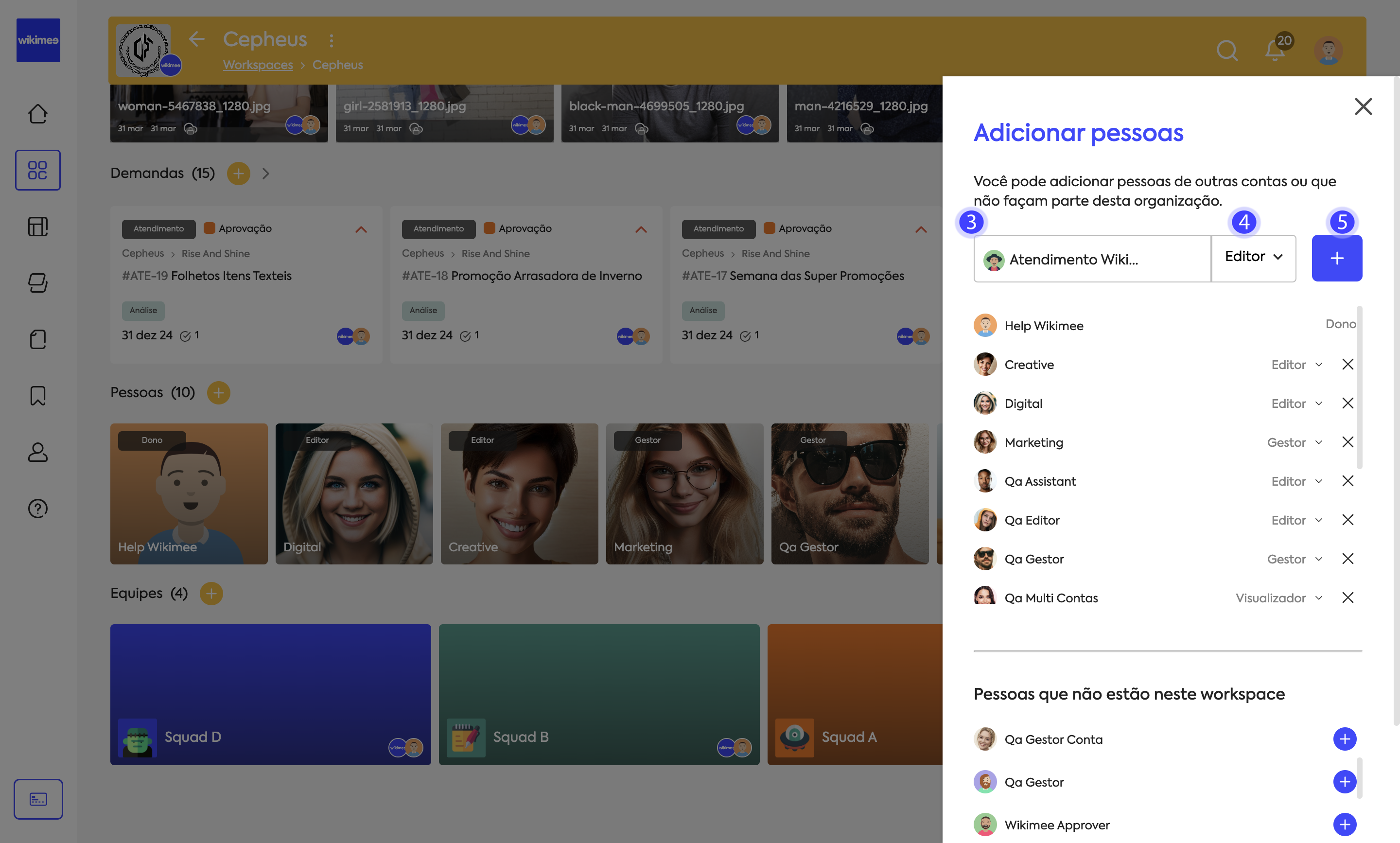
Task: Click the Workspaces breadcrumb link
Action: coord(258,65)
